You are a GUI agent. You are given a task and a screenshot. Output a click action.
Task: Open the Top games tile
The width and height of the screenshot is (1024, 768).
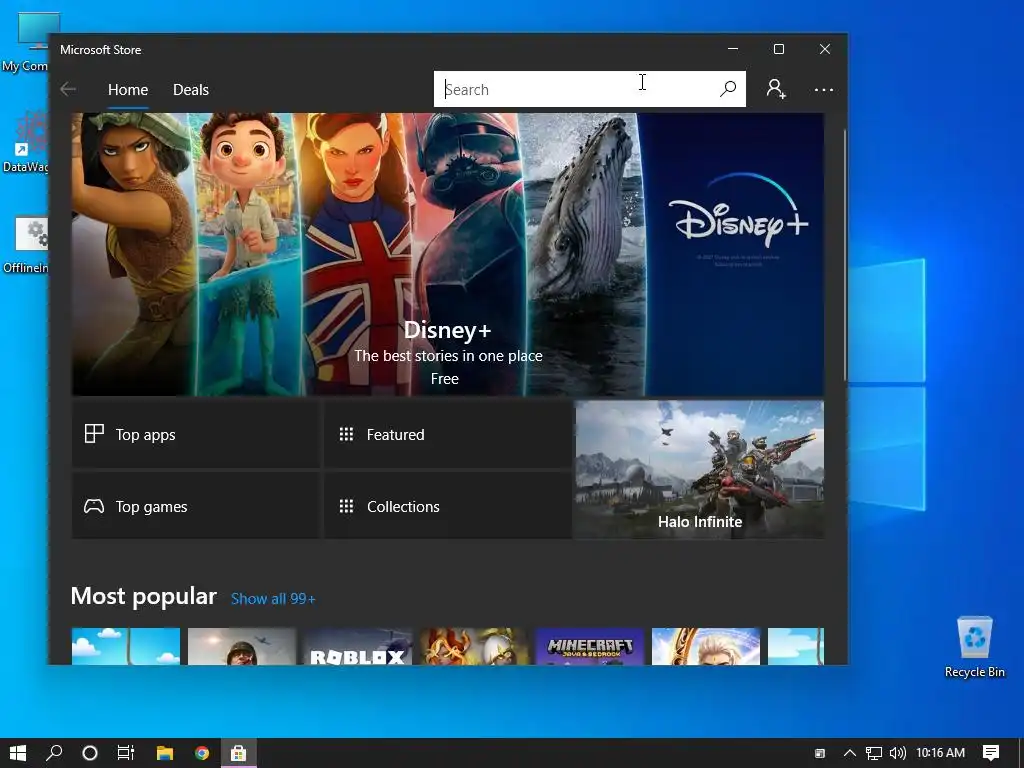click(195, 506)
